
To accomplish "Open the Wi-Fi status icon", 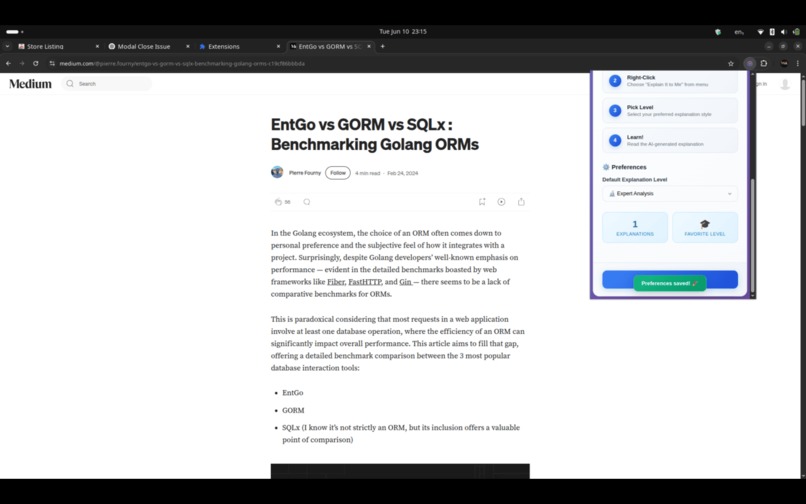I will (x=760, y=32).
